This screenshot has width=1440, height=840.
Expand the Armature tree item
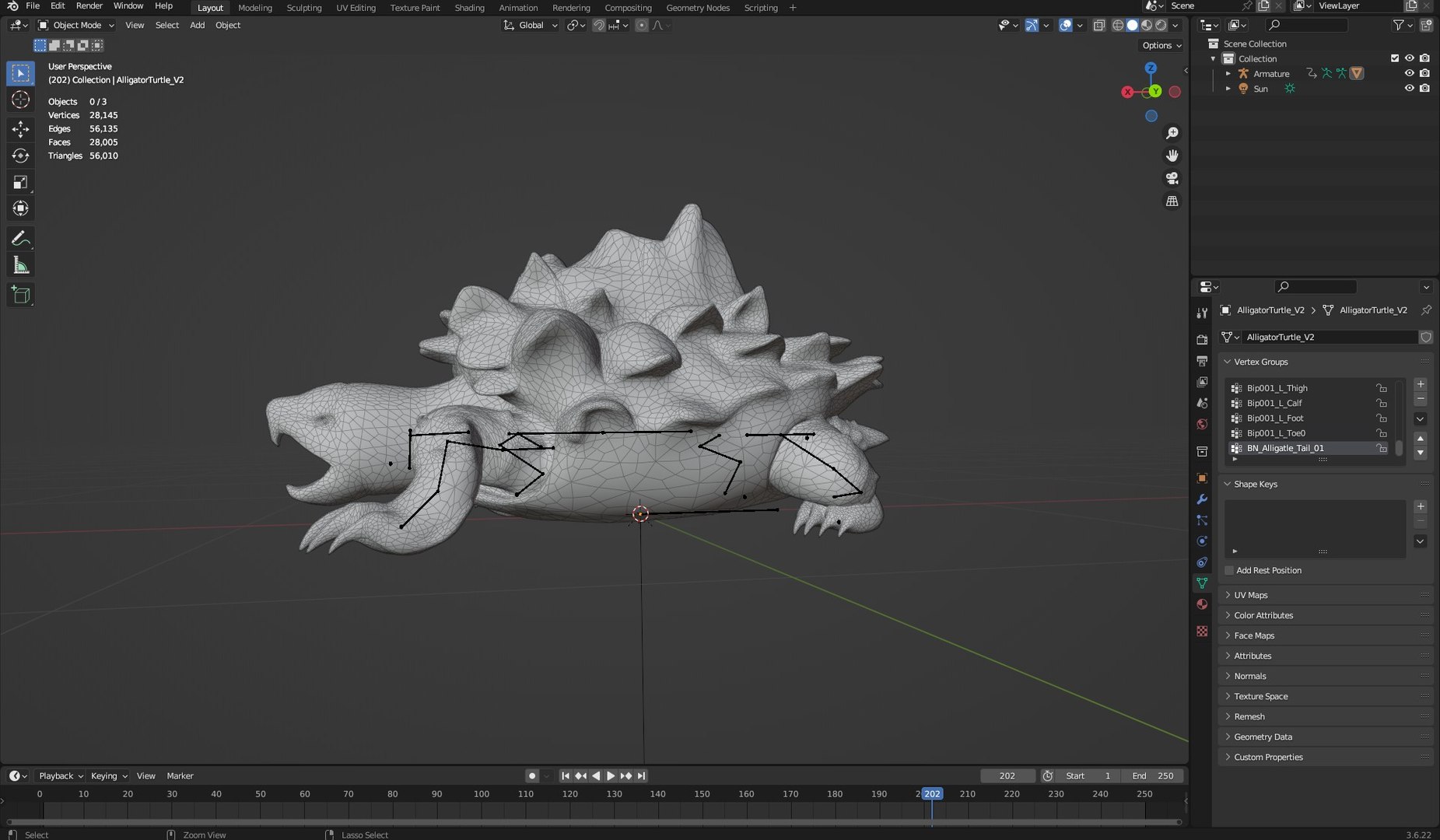click(1228, 74)
